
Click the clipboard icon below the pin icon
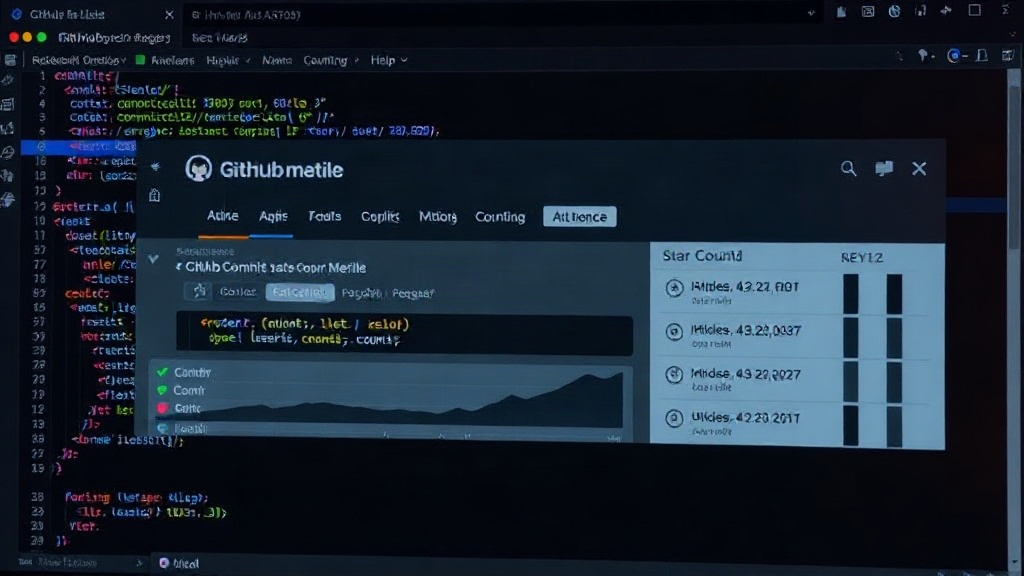[155, 195]
